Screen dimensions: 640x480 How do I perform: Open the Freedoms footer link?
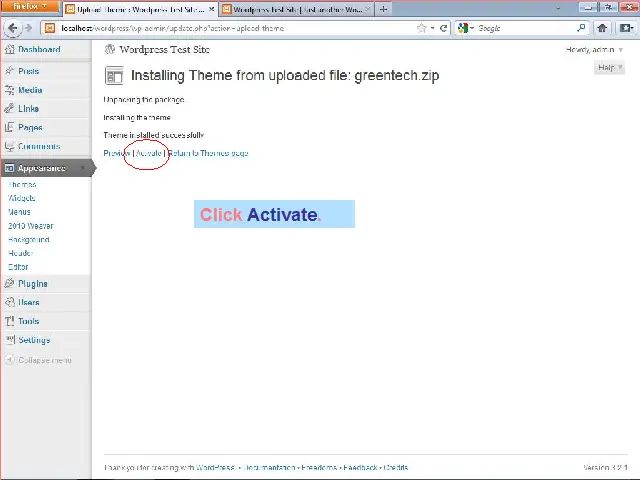tap(319, 467)
